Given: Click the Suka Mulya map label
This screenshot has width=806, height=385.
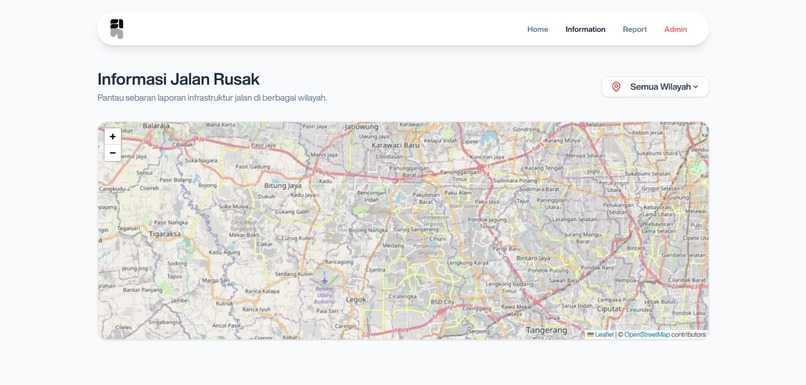Looking at the screenshot, I should click(x=234, y=207).
